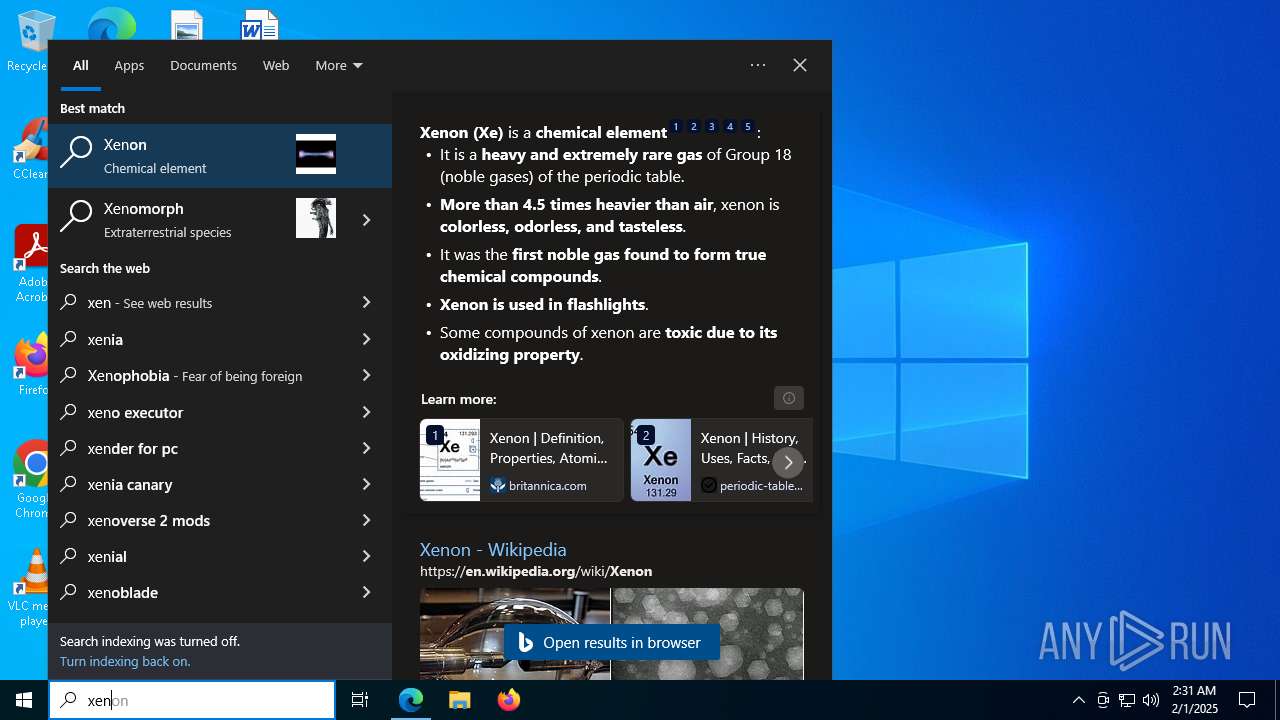
Task: Open the More filter dropdown
Action: 339,65
